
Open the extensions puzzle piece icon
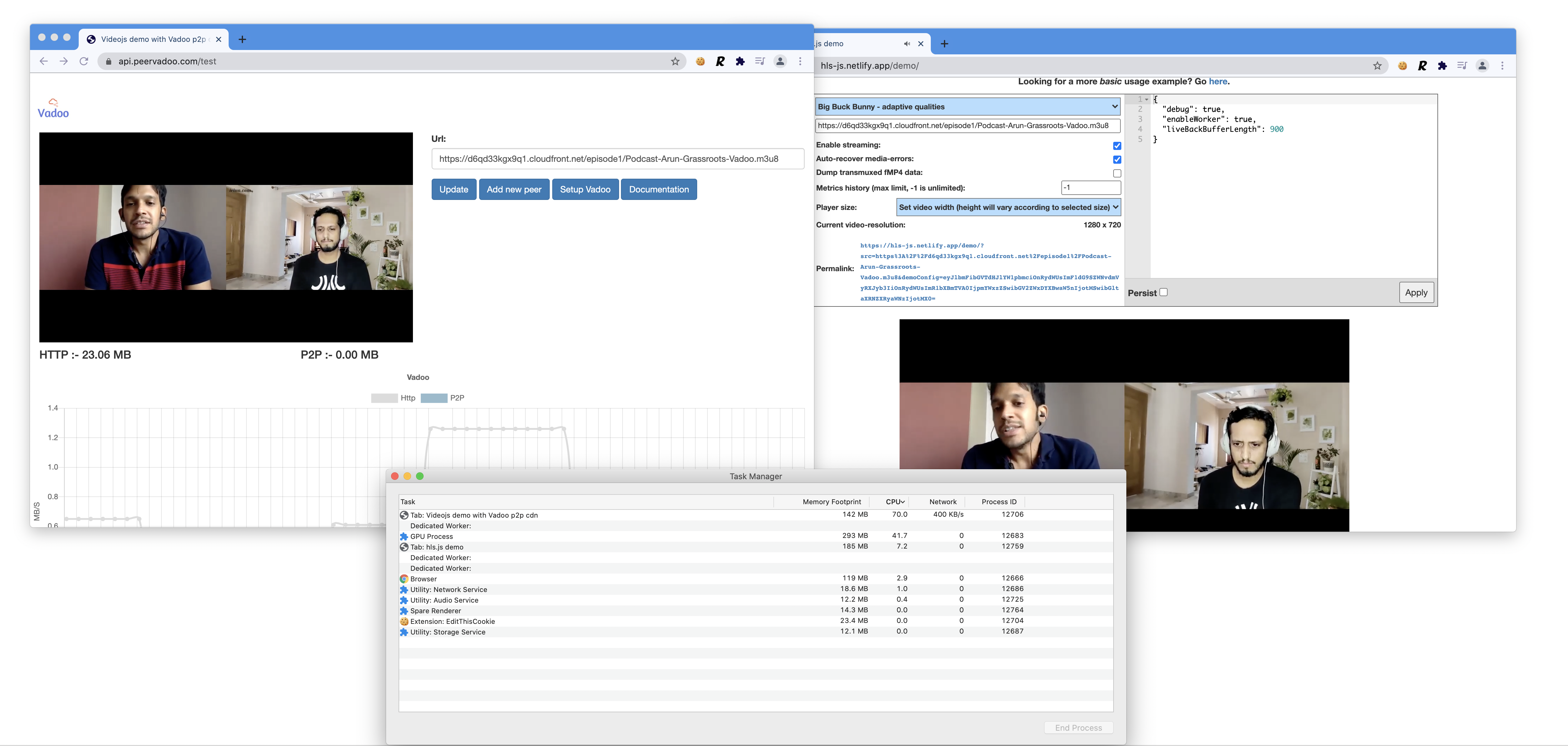pos(740,61)
